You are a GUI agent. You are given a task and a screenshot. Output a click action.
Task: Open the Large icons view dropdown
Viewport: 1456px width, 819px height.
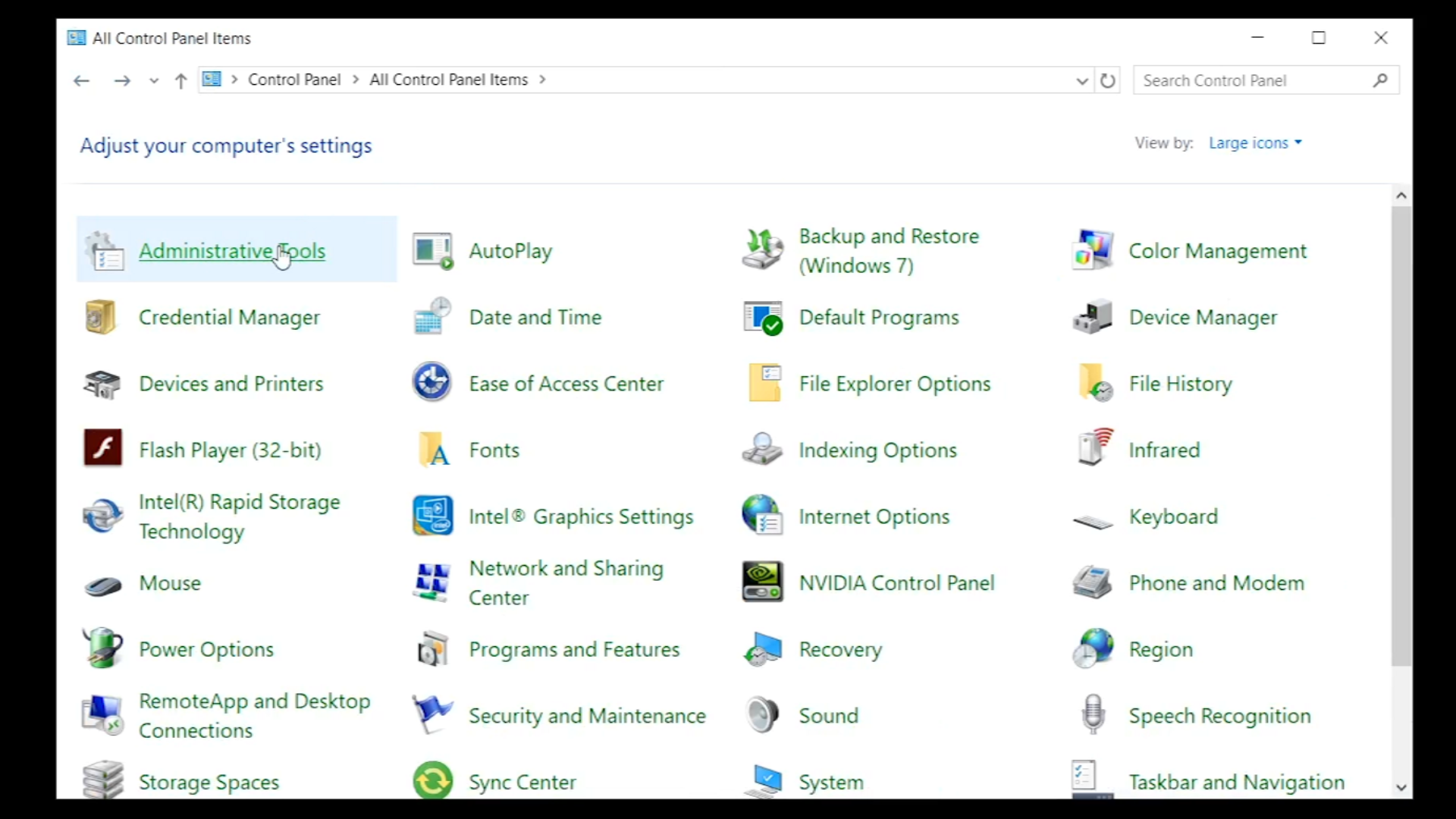(1255, 143)
